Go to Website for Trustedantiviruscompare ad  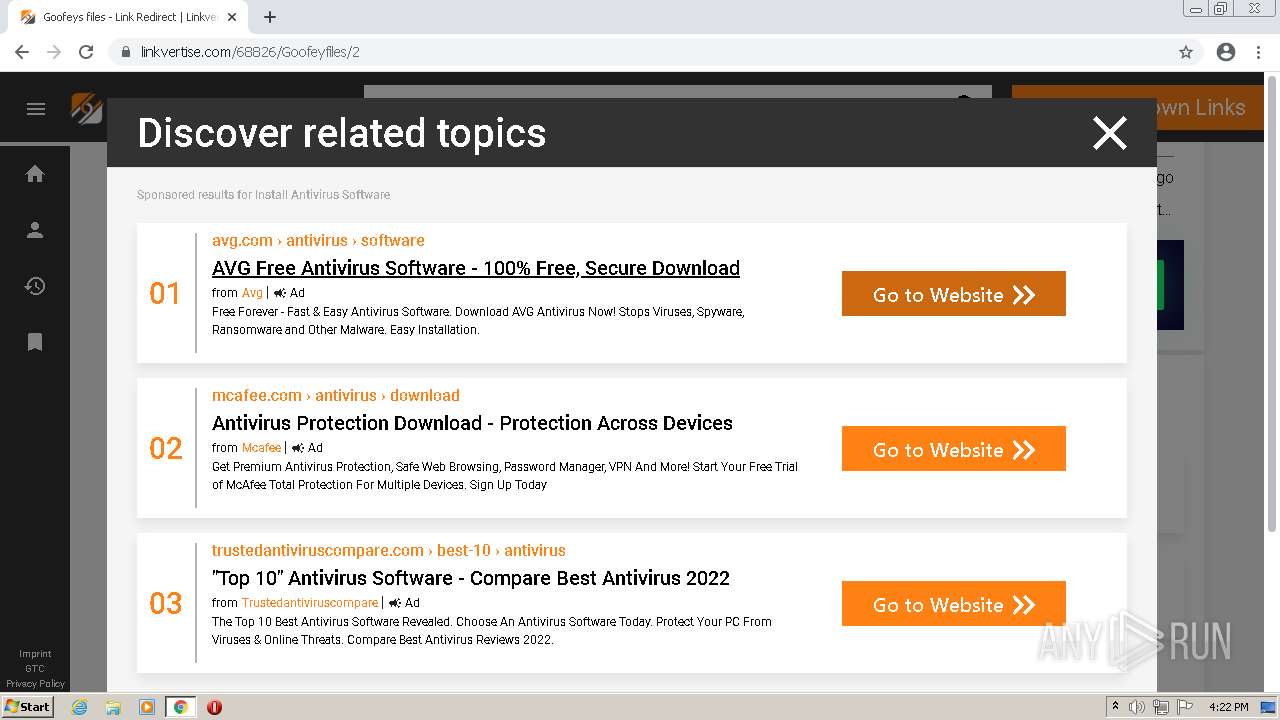[954, 604]
